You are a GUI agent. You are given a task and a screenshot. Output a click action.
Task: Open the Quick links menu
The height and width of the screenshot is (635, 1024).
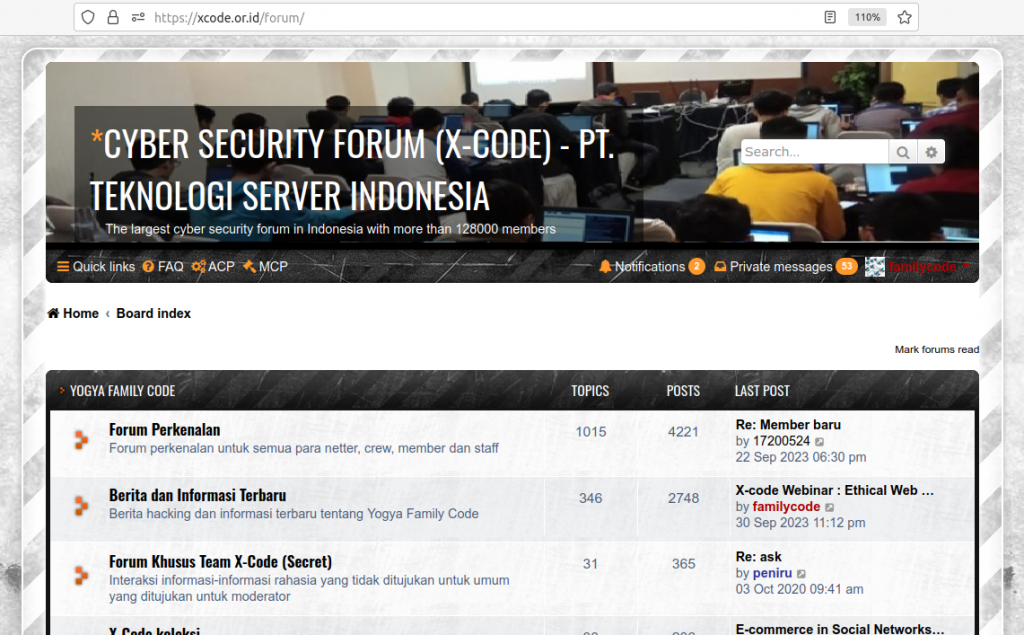tap(96, 267)
